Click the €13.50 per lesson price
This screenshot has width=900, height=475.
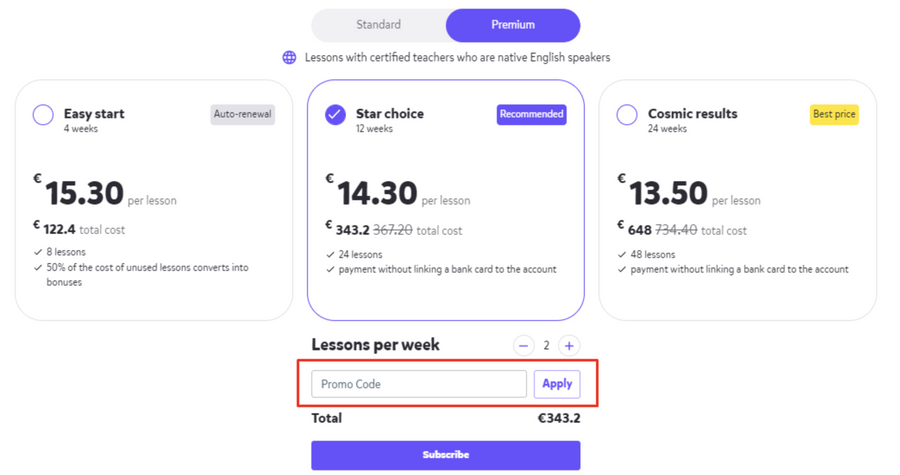(x=668, y=192)
